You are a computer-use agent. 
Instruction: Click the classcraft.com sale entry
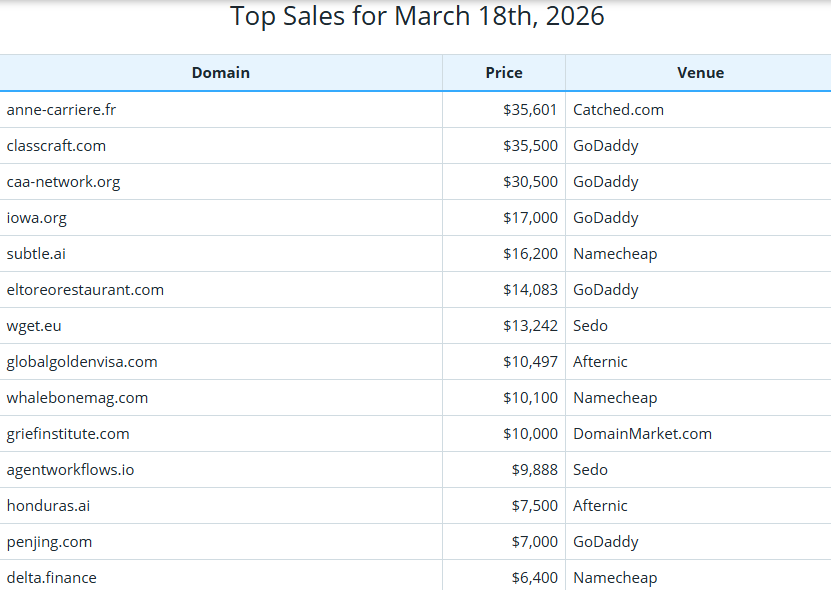(x=56, y=145)
